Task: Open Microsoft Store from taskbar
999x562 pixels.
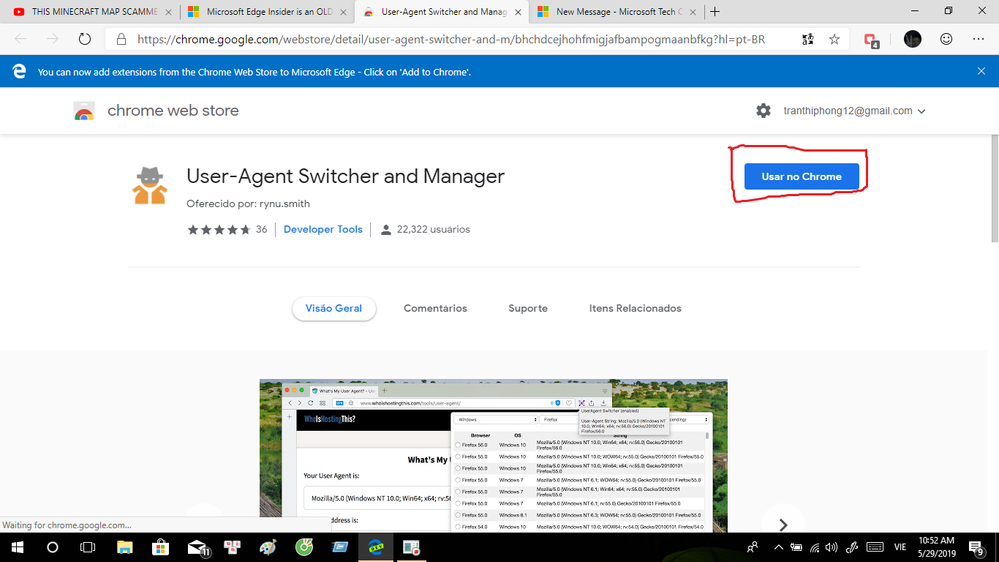Action: click(160, 547)
